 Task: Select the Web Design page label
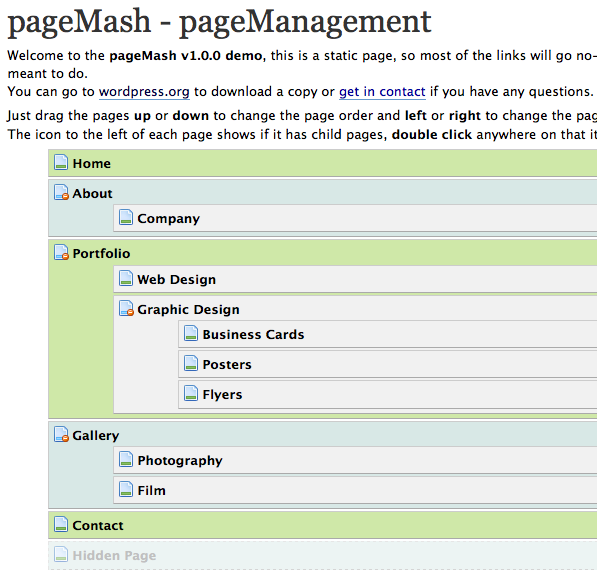[x=177, y=280]
